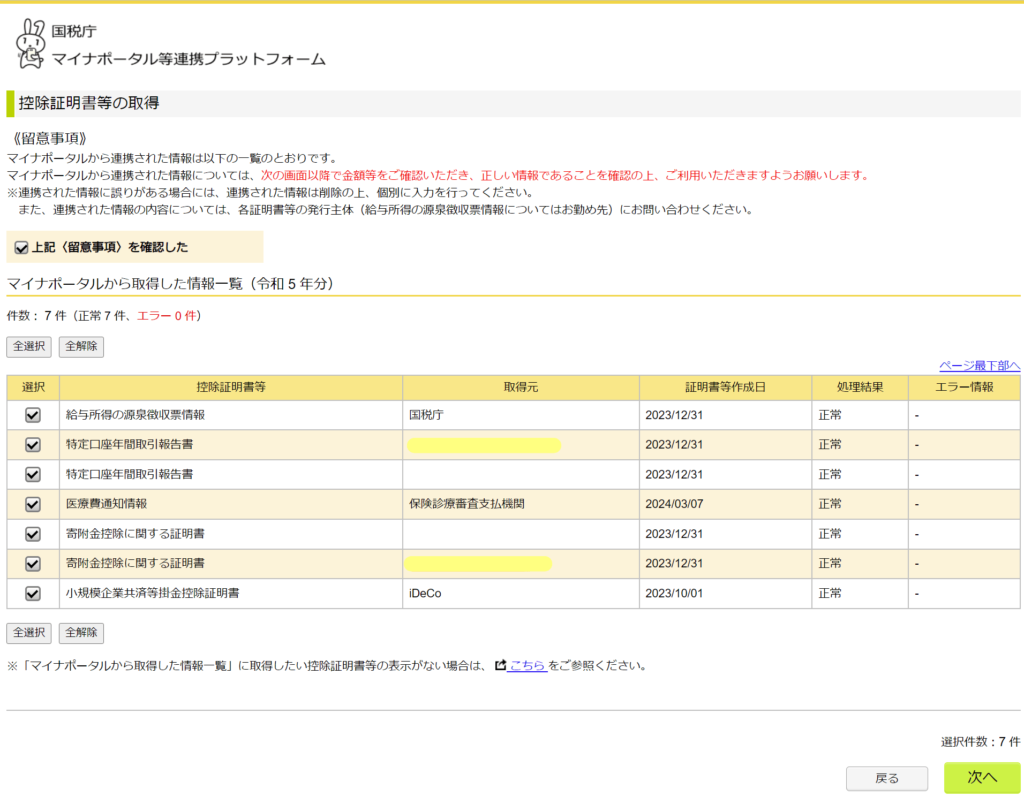Image resolution: width=1024 pixels, height=797 pixels.
Task: Open the こちら help link
Action: coord(527,665)
